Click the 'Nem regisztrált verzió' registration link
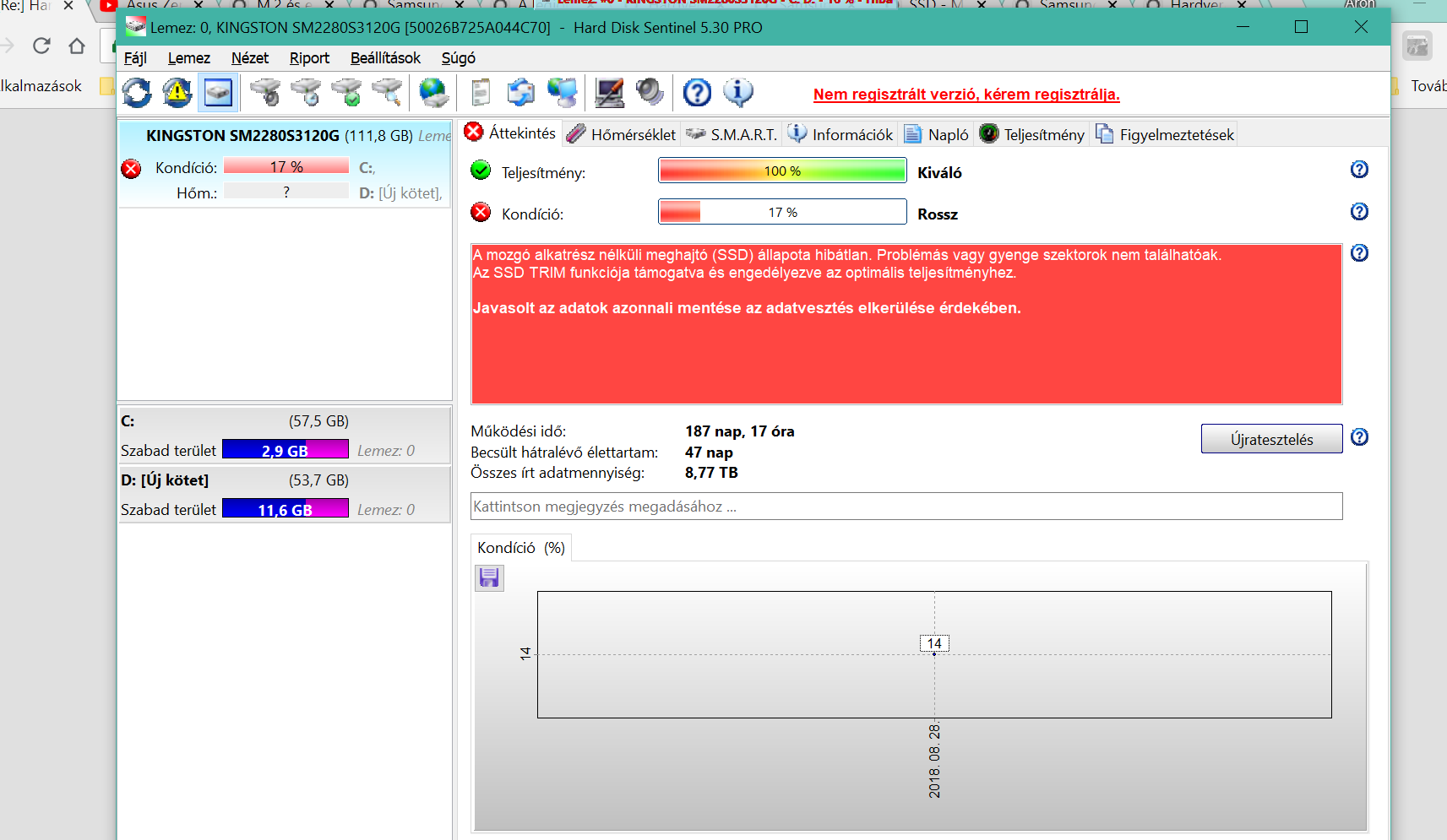Image resolution: width=1447 pixels, height=840 pixels. pyautogui.click(x=966, y=95)
